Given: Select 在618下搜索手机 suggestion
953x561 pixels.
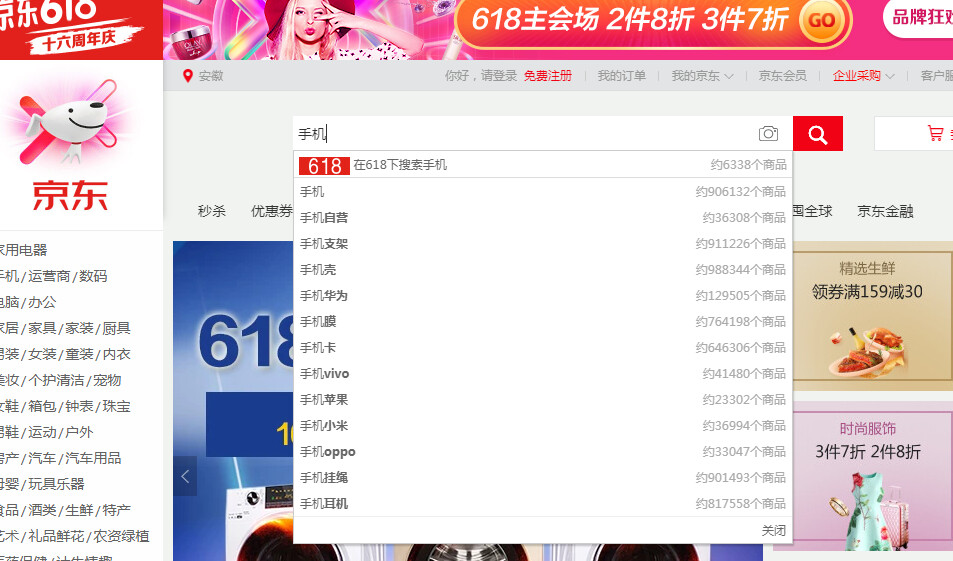Looking at the screenshot, I should point(543,165).
